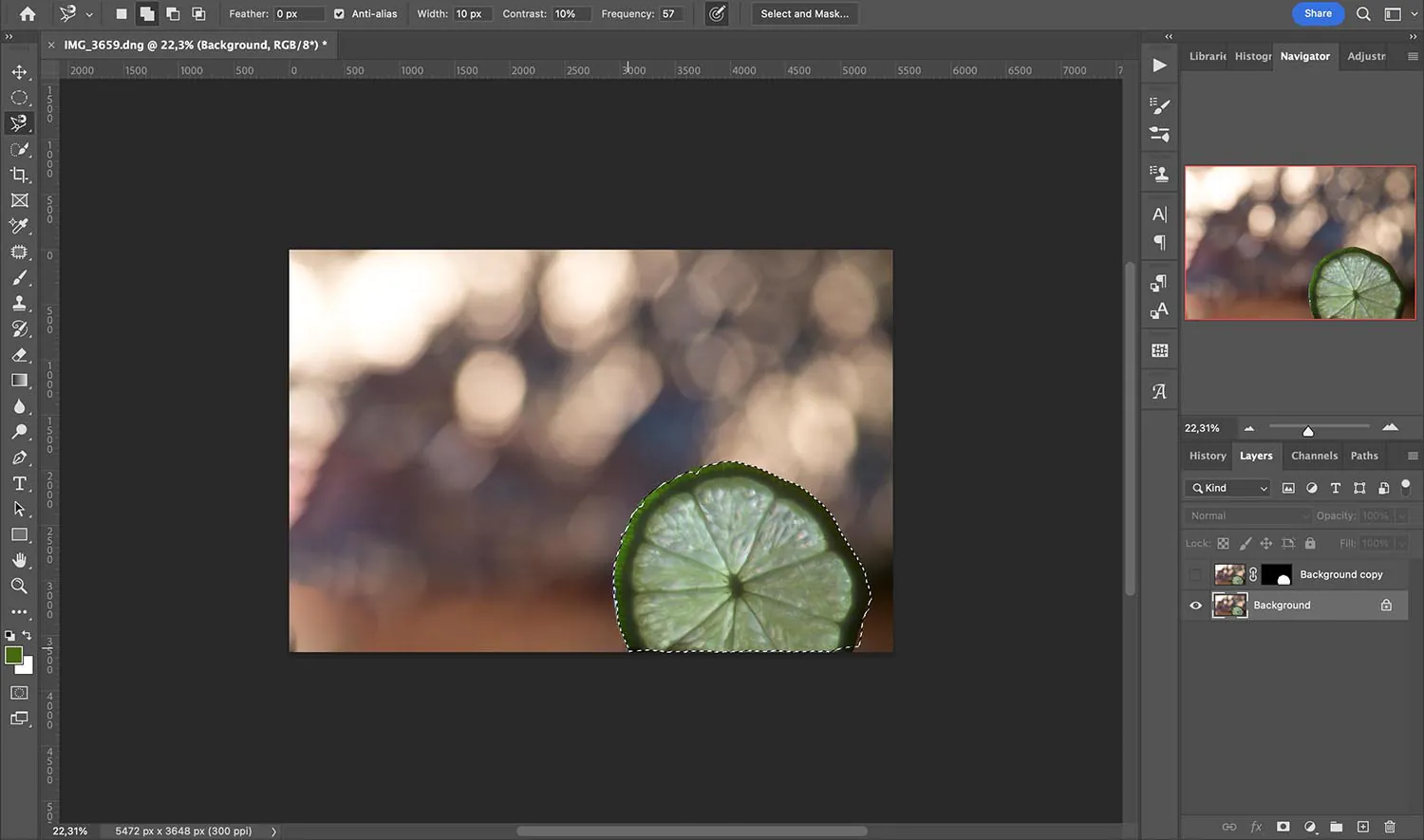
Task: Click the Navigator zoom slider handle
Action: click(1308, 431)
